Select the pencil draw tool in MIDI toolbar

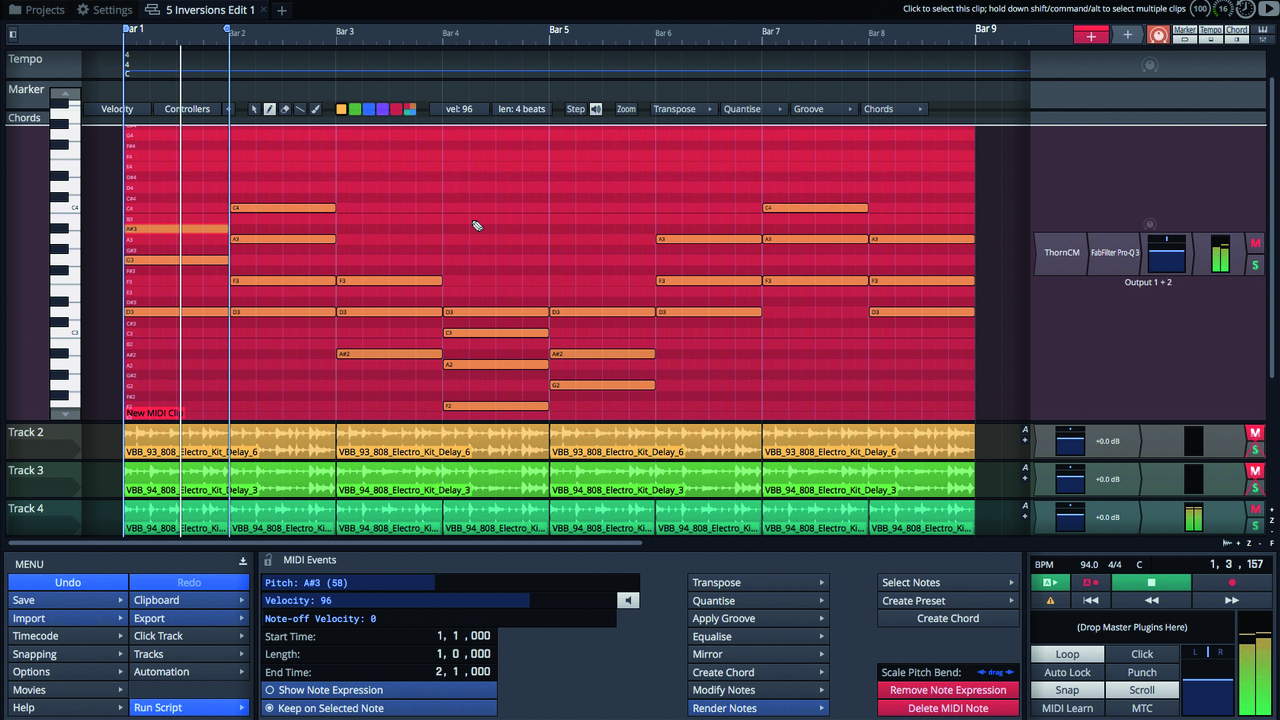269,109
